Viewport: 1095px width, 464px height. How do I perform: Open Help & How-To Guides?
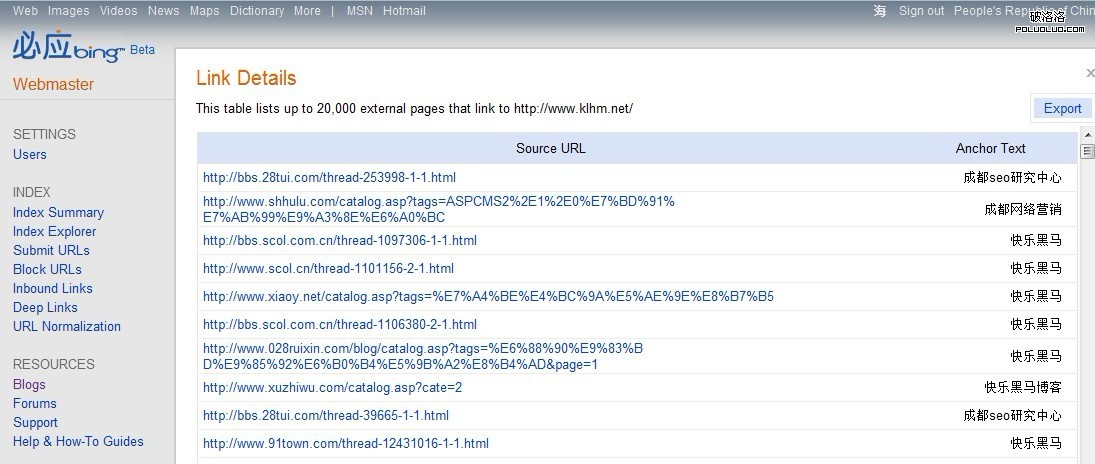[78, 441]
